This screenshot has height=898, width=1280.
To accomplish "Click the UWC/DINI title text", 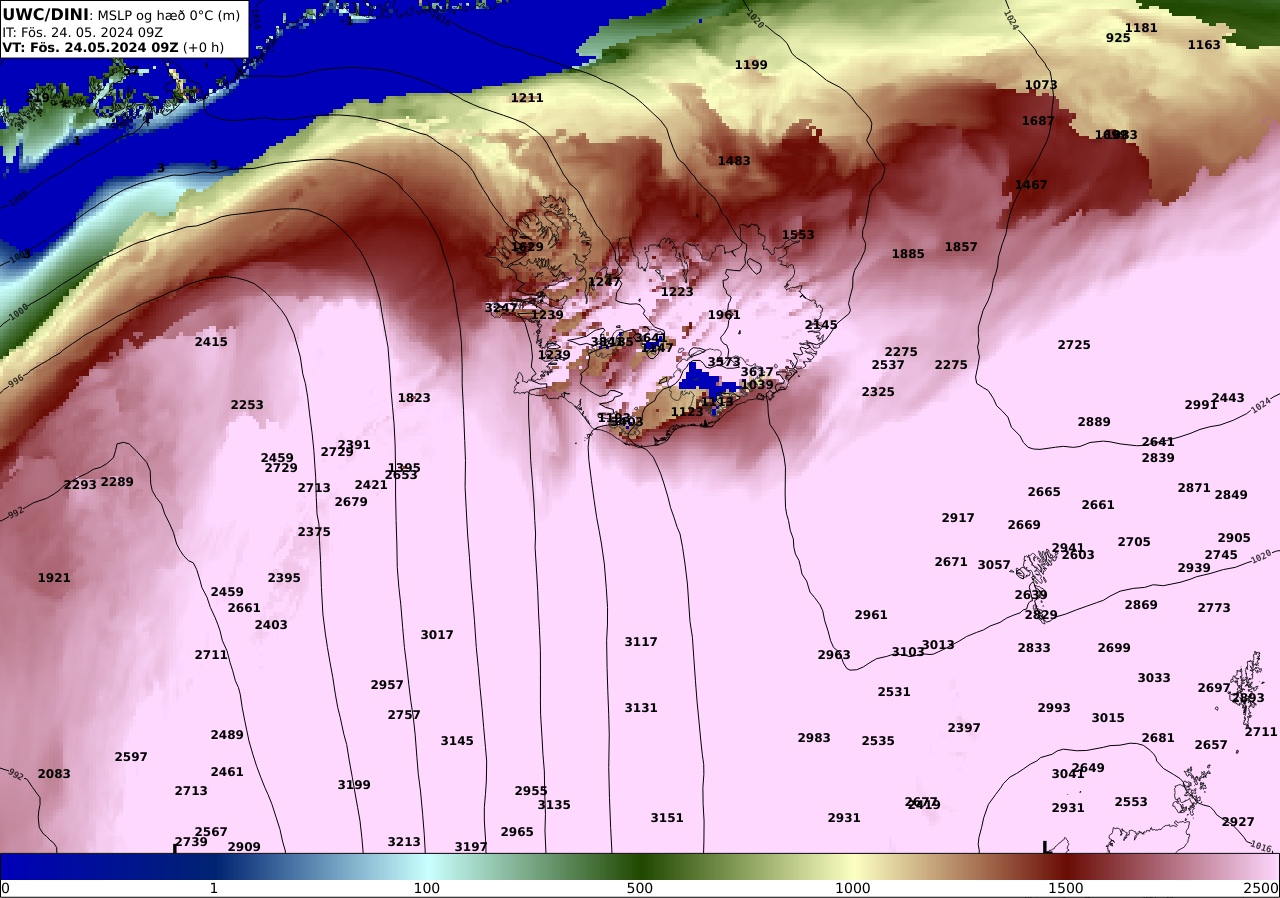I will [46, 14].
